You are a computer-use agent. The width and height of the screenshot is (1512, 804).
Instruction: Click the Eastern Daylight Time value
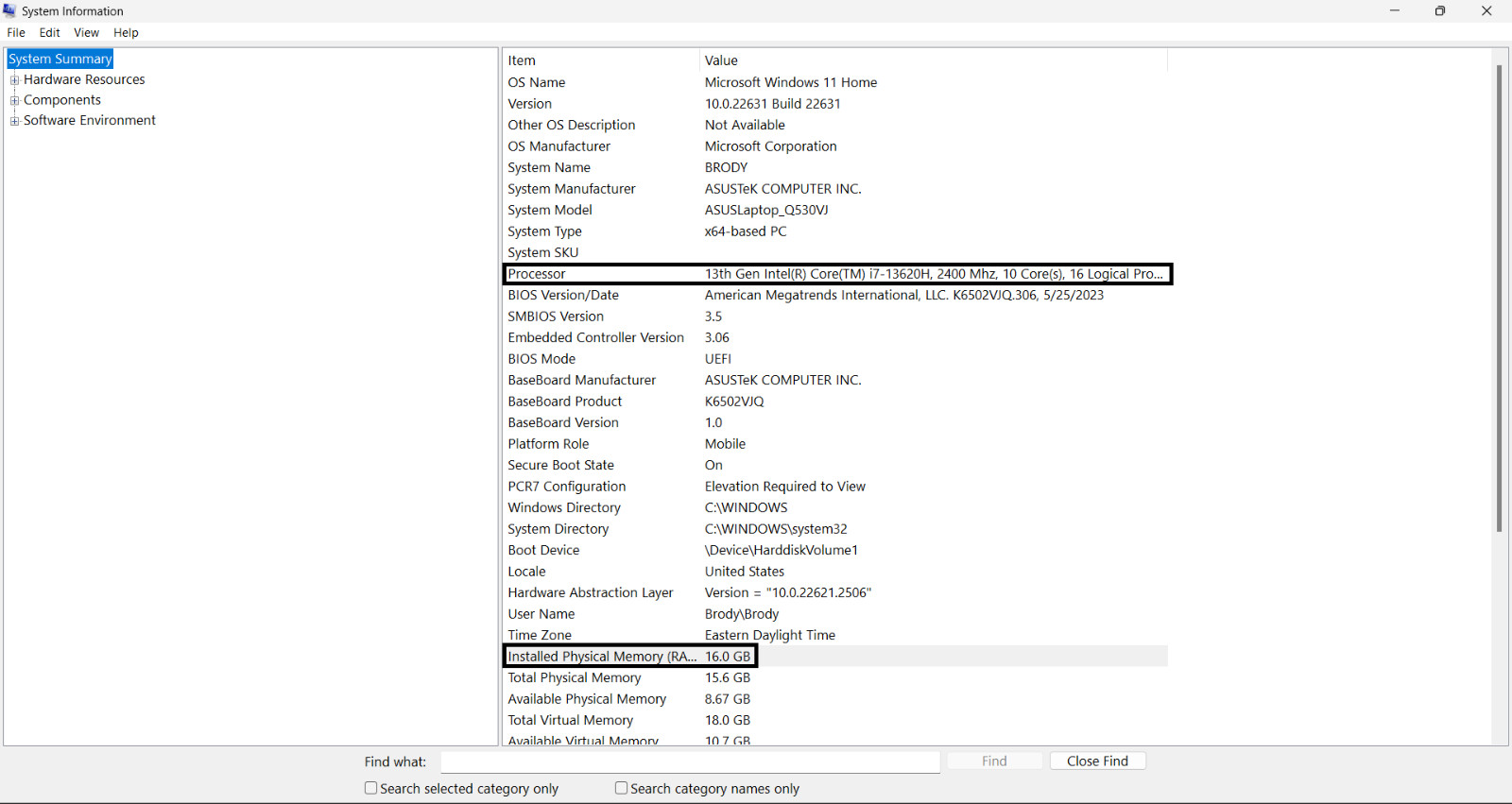point(770,635)
